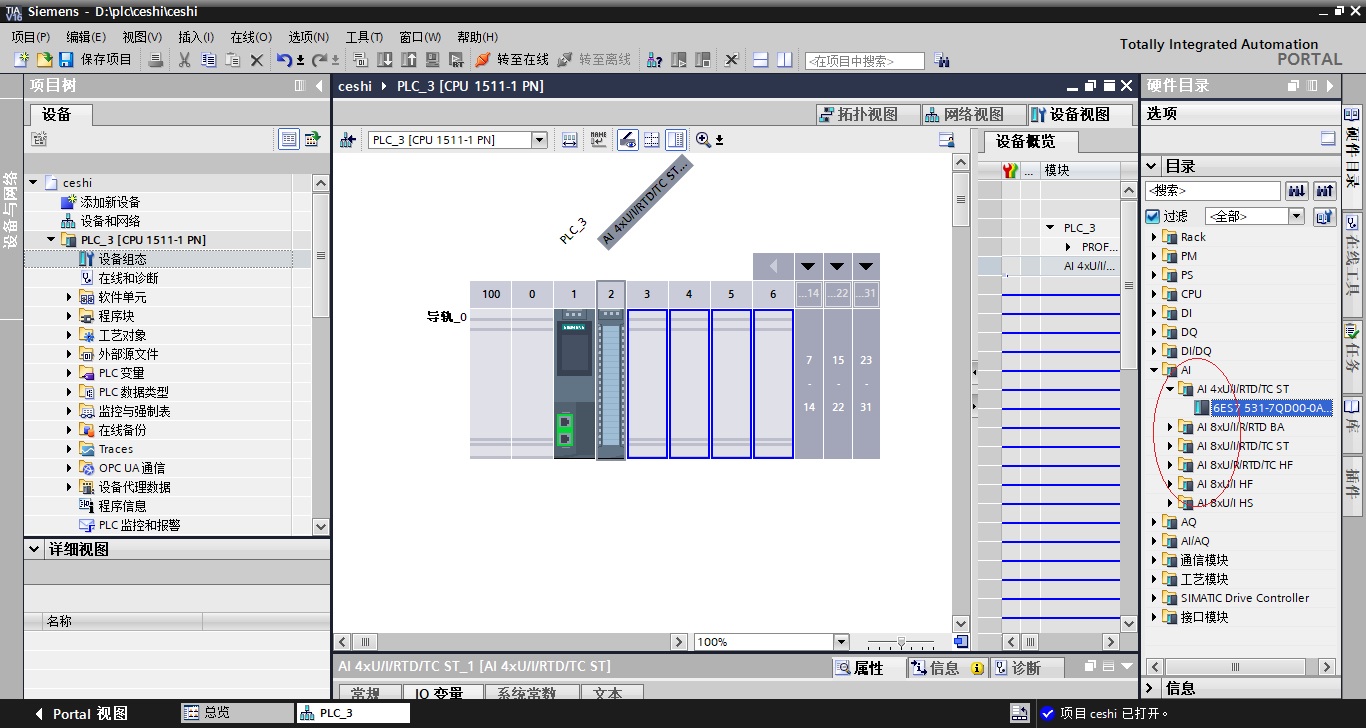Screen dimensions: 1366x728
Task: Click the print icon in toolbar
Action: click(x=156, y=60)
